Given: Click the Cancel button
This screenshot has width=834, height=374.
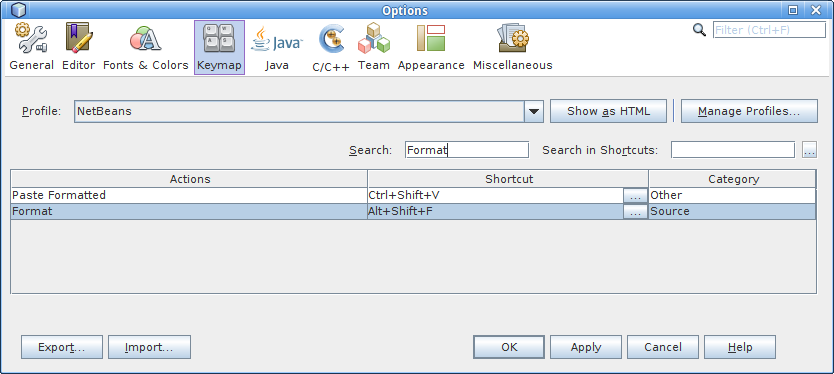Looking at the screenshot, I should pyautogui.click(x=663, y=347).
